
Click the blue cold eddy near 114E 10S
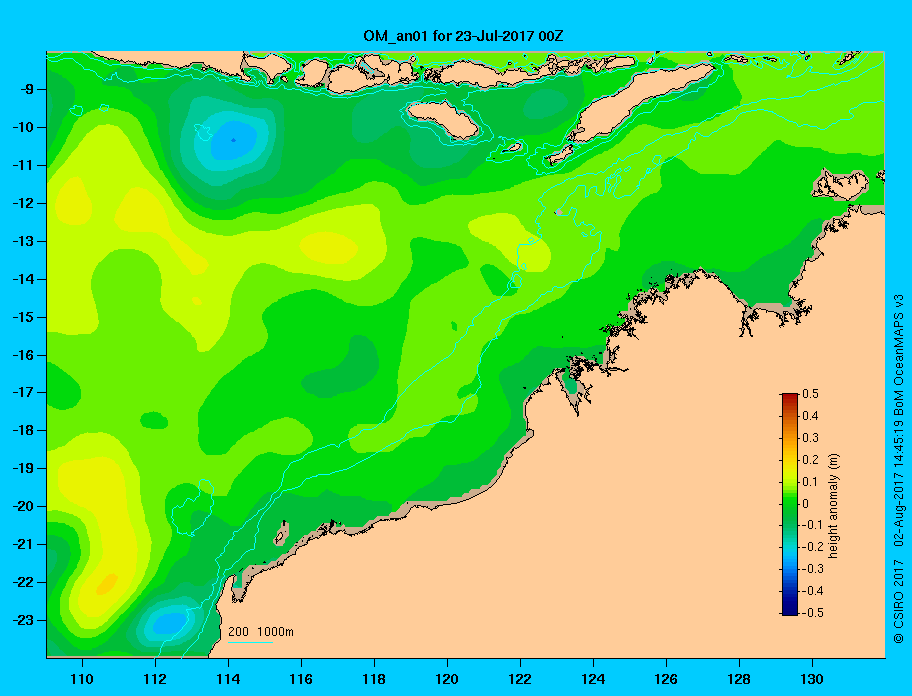tap(233, 140)
